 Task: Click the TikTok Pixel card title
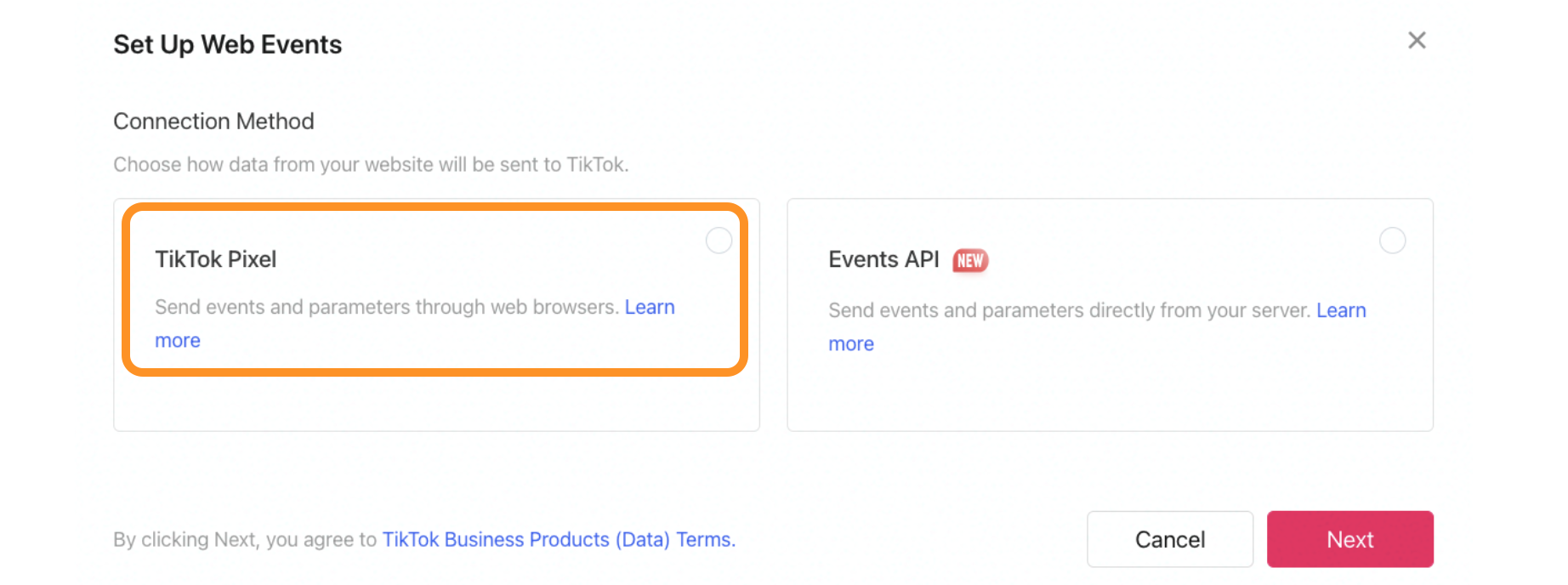click(x=215, y=259)
